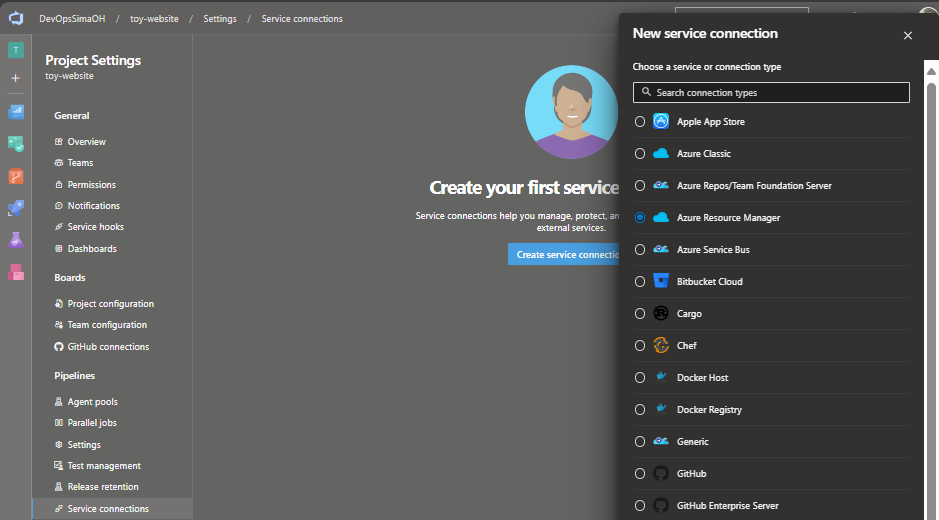Open Service connections in sidebar
939x520 pixels.
(112, 509)
